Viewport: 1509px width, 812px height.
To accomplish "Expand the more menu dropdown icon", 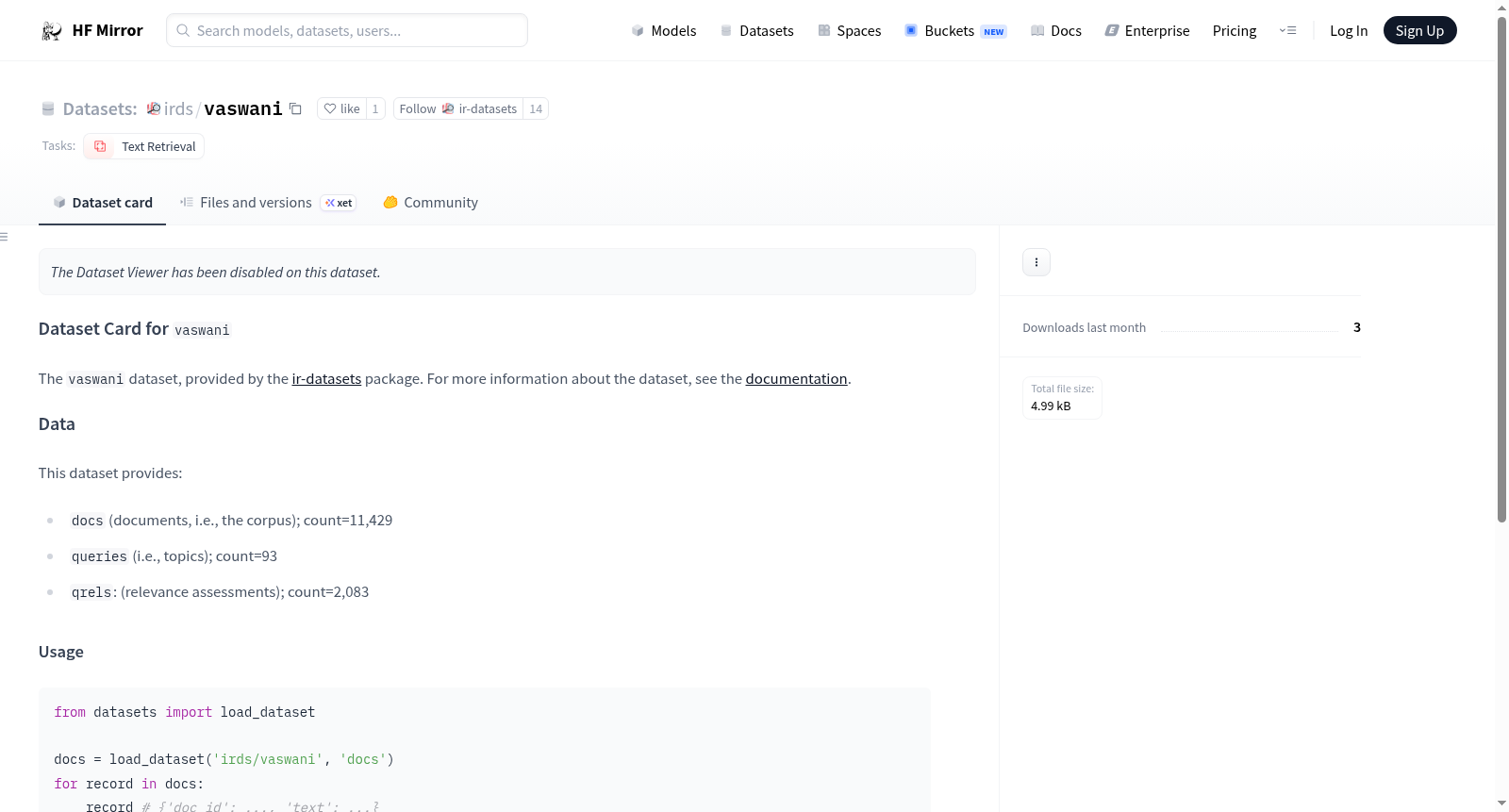I will click(x=1287, y=31).
